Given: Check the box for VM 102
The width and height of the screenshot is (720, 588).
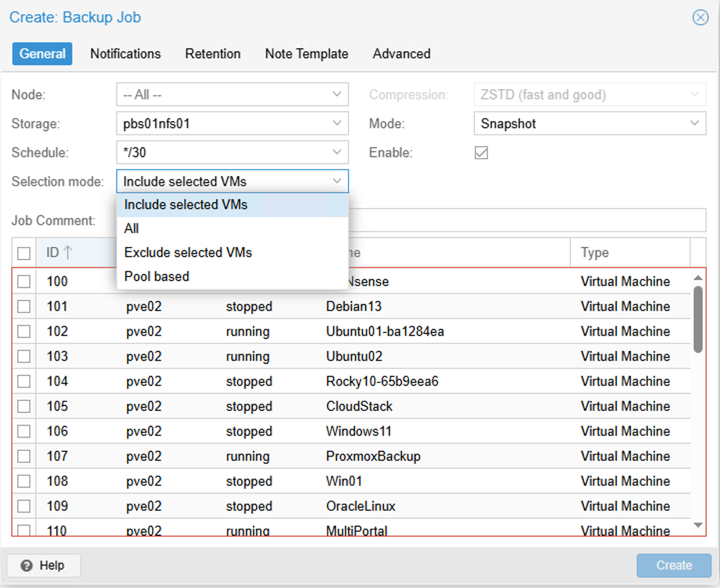Looking at the screenshot, I should pos(24,332).
